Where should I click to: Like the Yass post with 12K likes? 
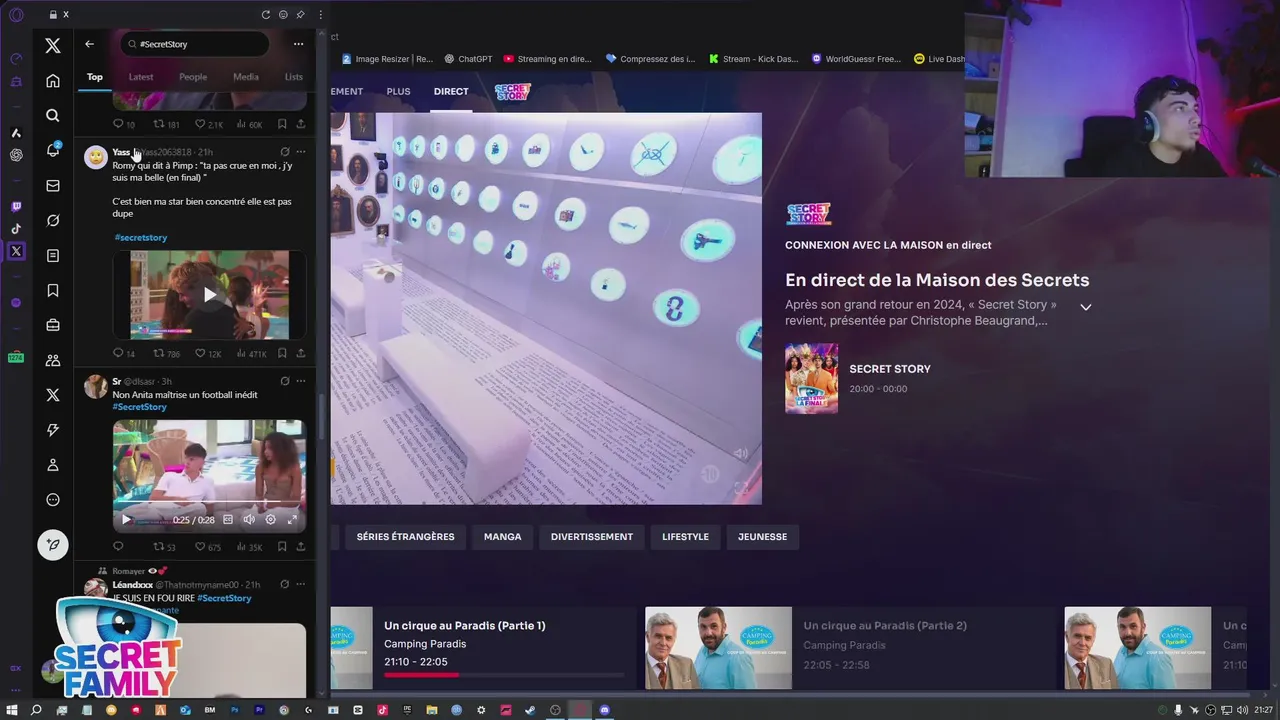click(x=208, y=353)
